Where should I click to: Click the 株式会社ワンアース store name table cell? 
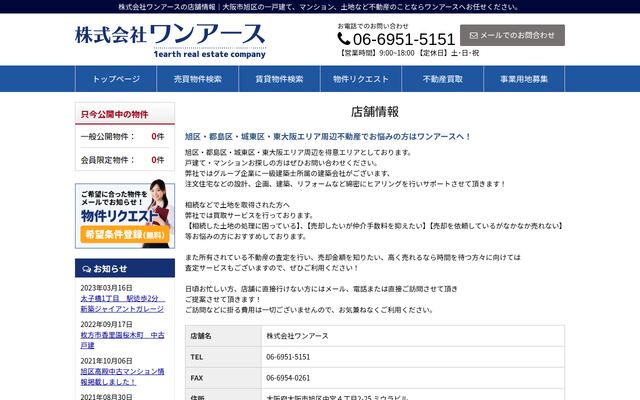coord(413,336)
